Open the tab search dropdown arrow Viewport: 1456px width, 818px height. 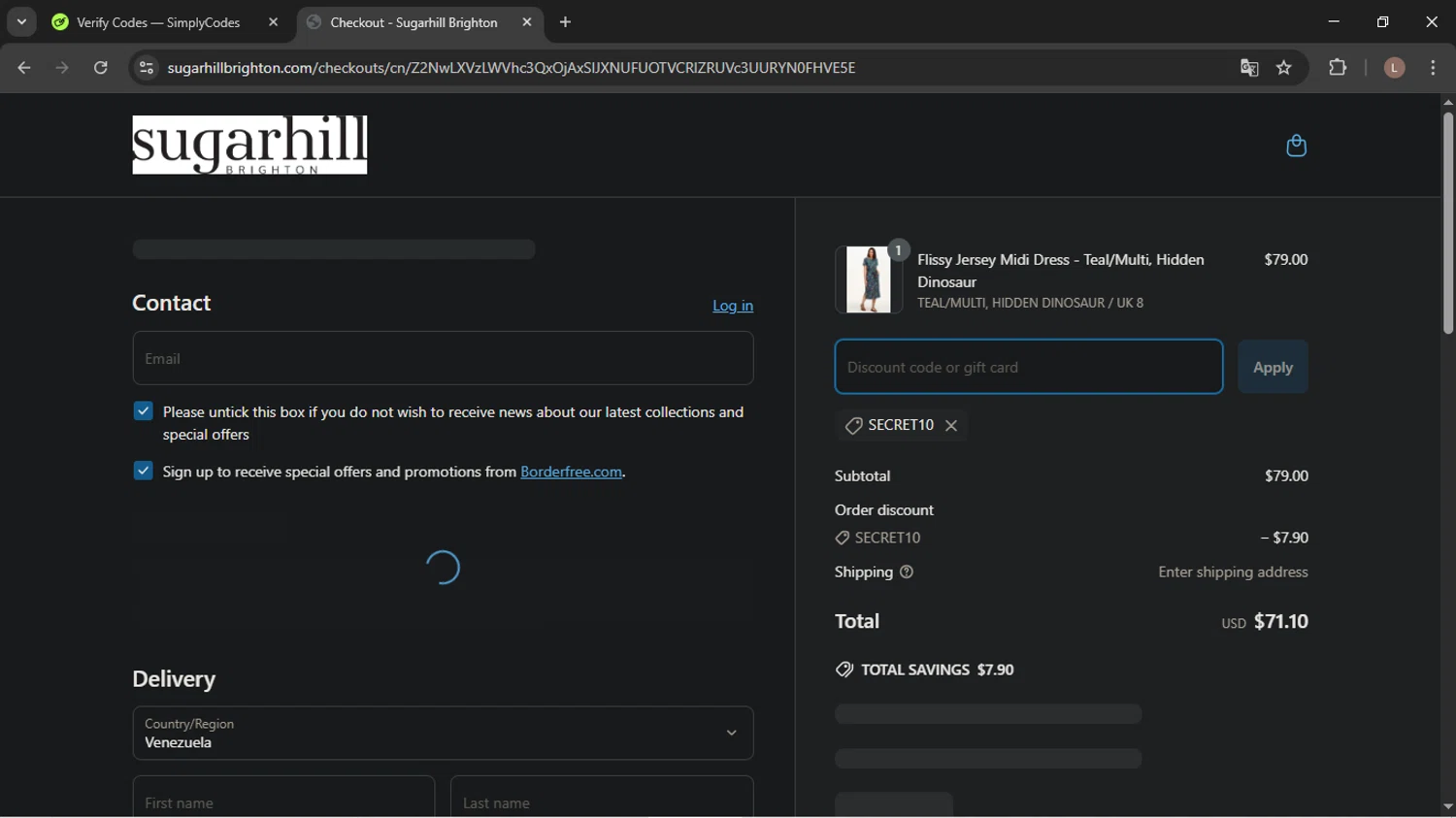(x=21, y=22)
